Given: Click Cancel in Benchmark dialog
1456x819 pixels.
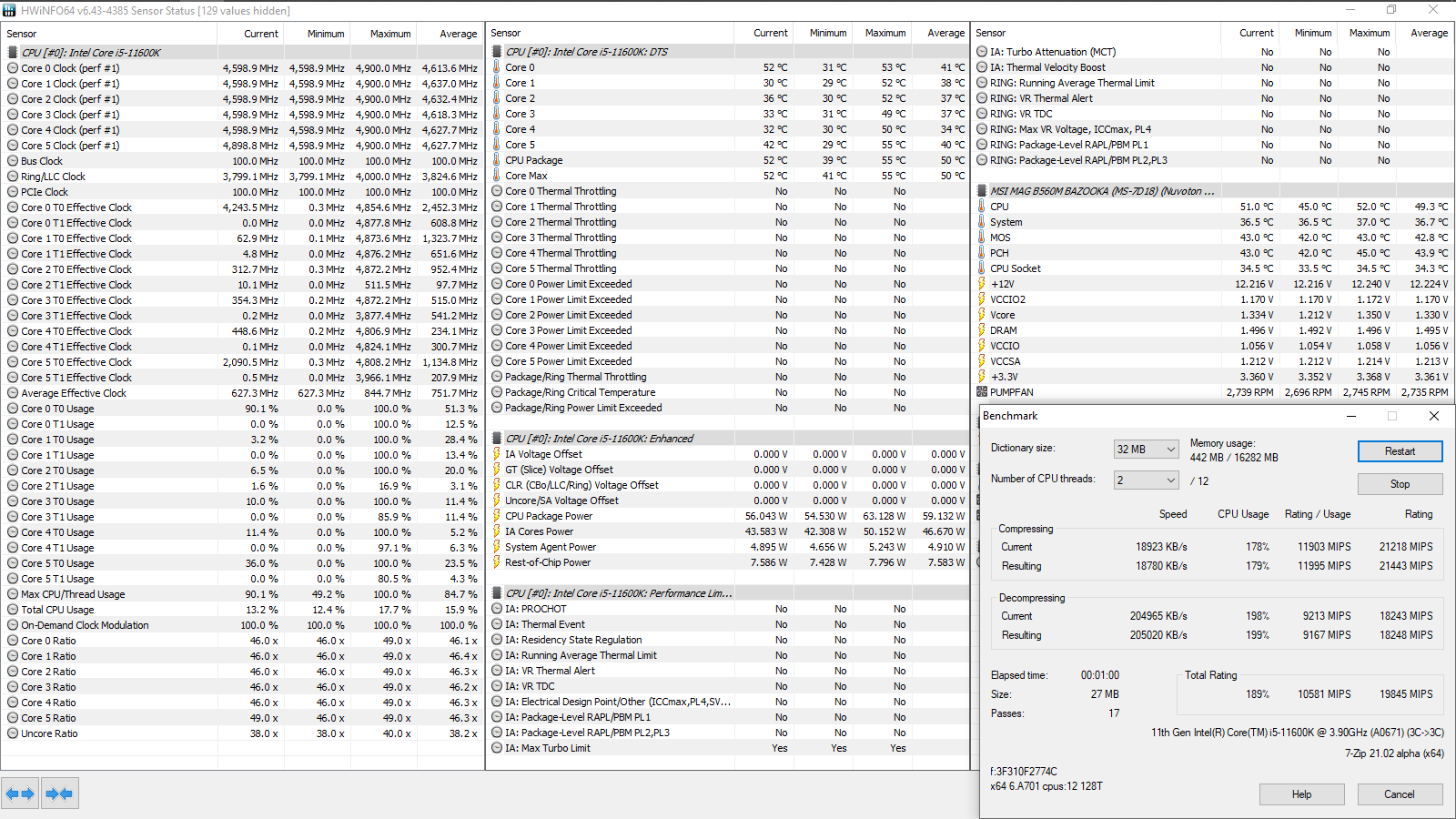Looking at the screenshot, I should 1400,794.
